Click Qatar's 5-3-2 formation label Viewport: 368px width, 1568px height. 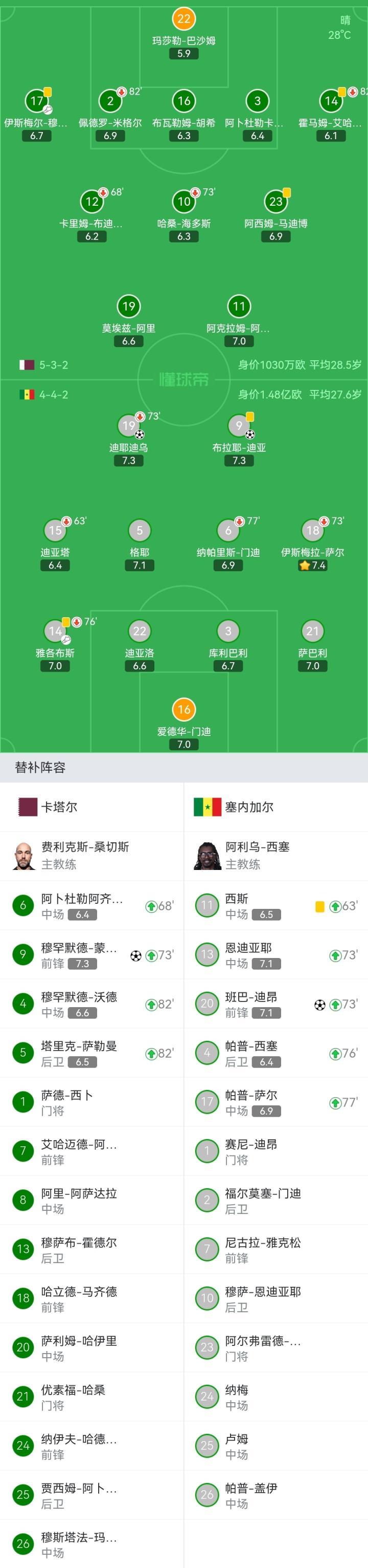pyautogui.click(x=54, y=365)
